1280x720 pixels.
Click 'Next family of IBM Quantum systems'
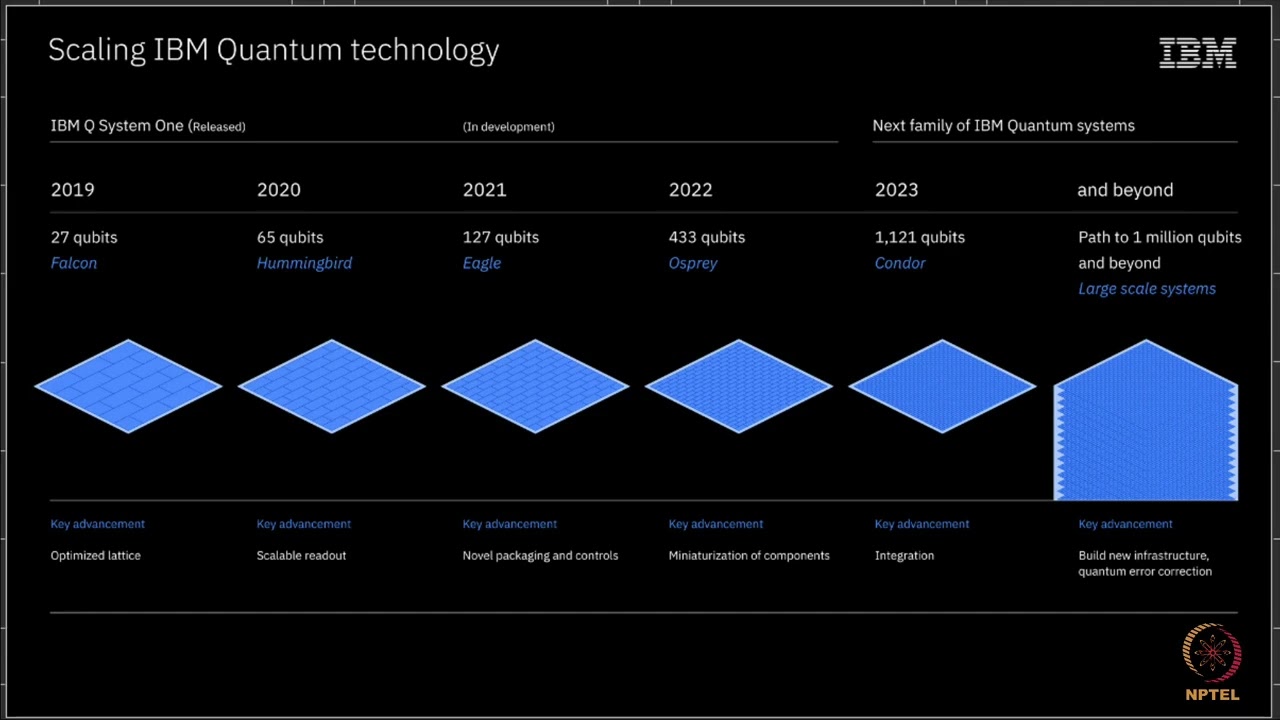coord(1003,126)
